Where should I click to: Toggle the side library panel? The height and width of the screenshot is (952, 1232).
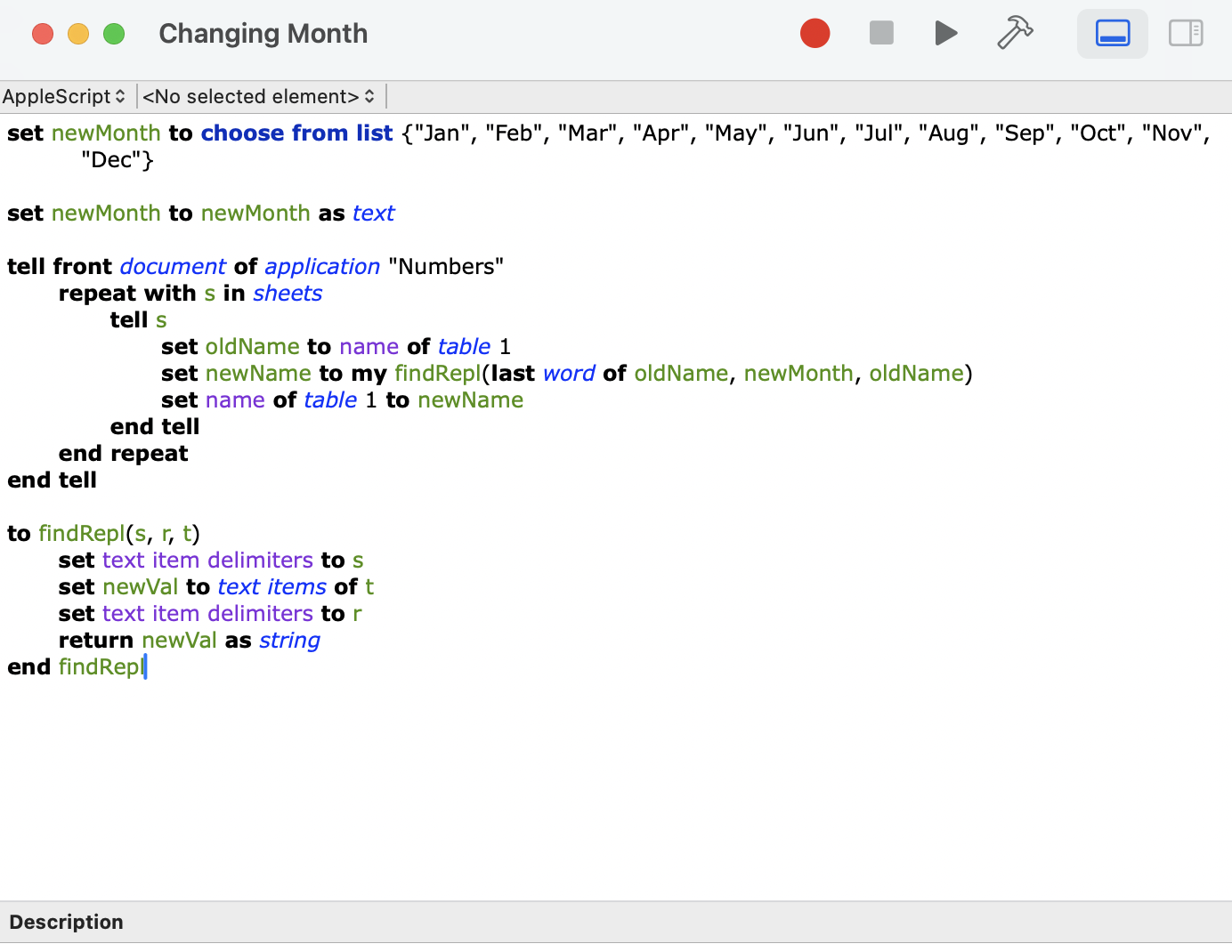[1186, 34]
